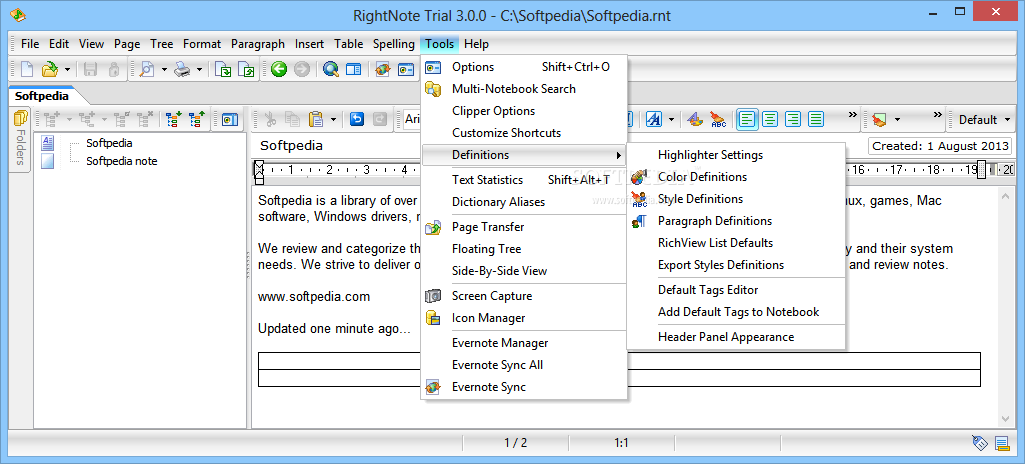Expand the highlighter dropdown arrow
The width and height of the screenshot is (1025, 464).
pos(897,120)
